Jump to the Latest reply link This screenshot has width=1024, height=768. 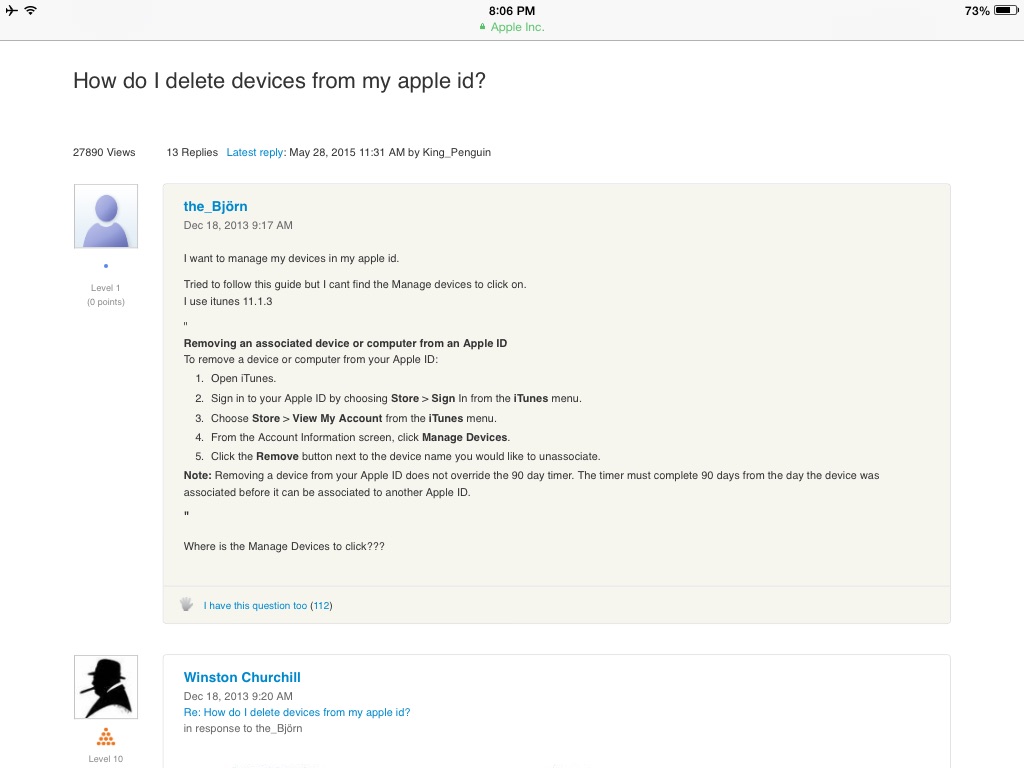(255, 152)
